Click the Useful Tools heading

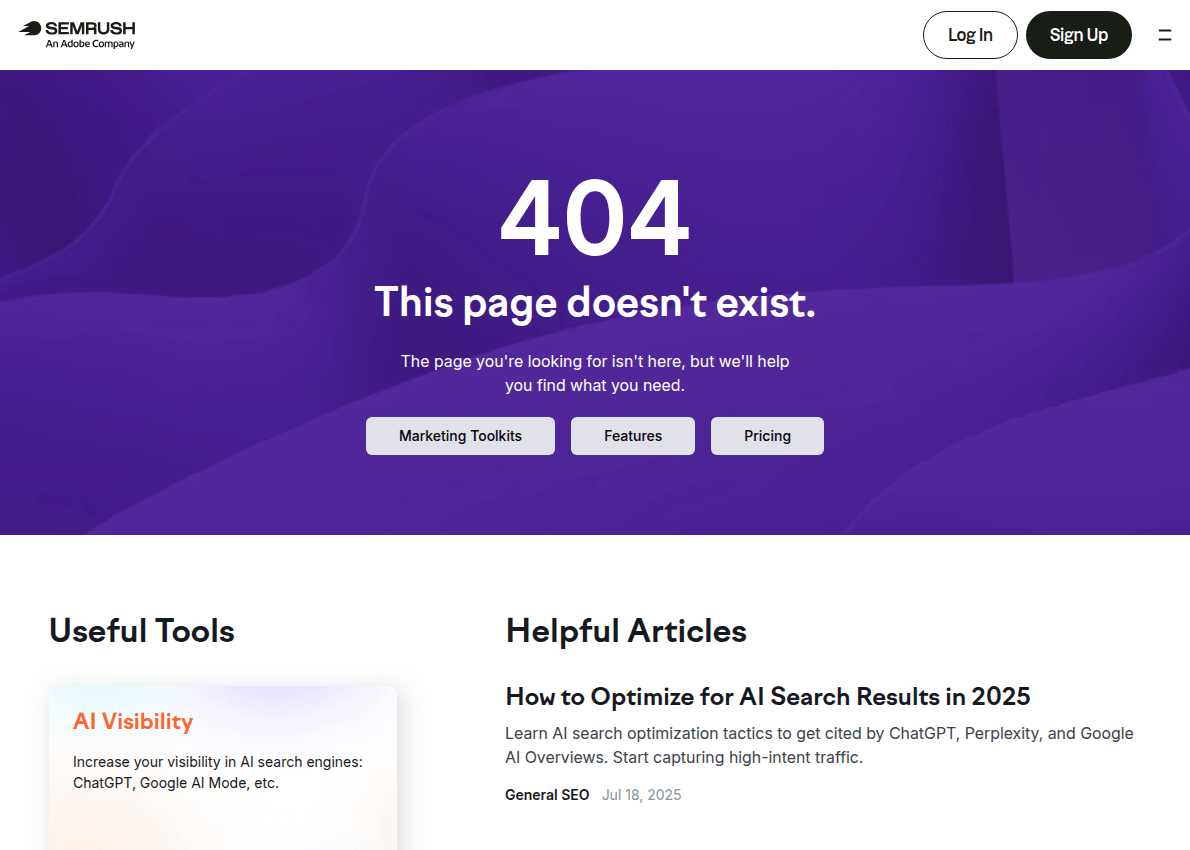142,631
